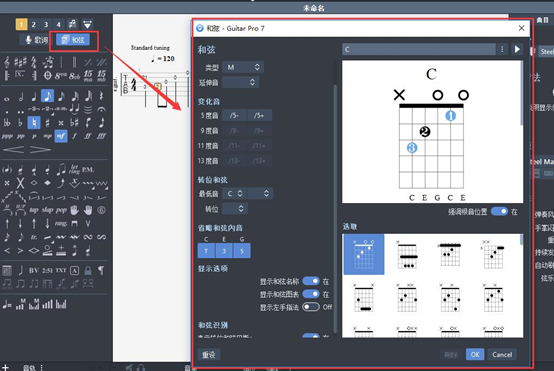
Task: Apply the sharp accidental
Action: coord(47,123)
